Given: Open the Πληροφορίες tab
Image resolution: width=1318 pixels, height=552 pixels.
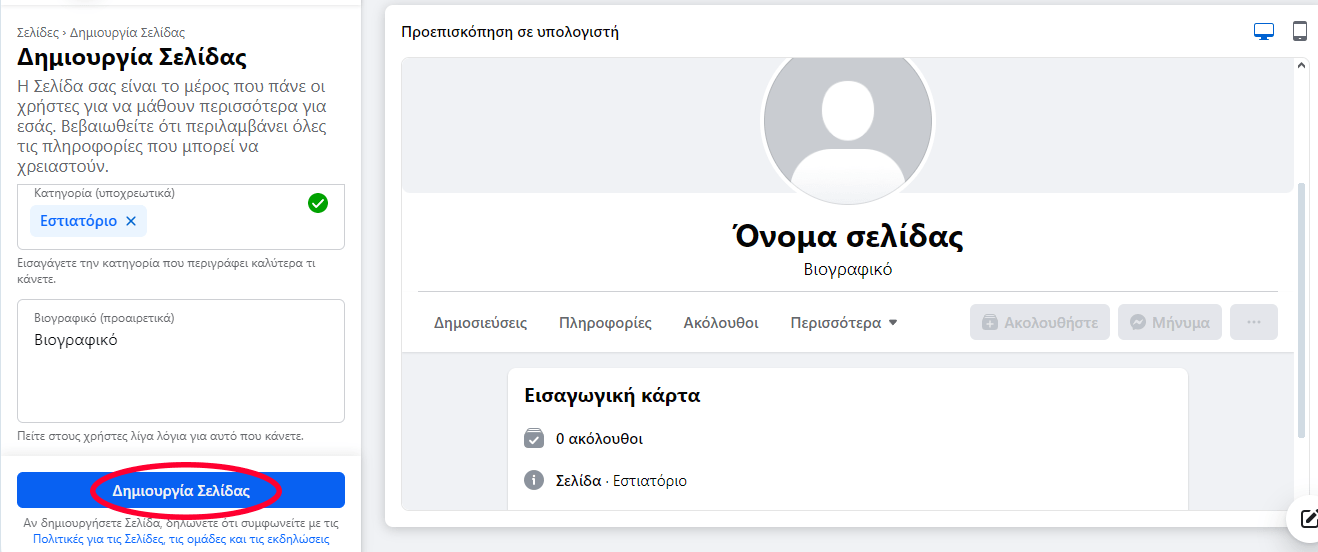Looking at the screenshot, I should (605, 323).
